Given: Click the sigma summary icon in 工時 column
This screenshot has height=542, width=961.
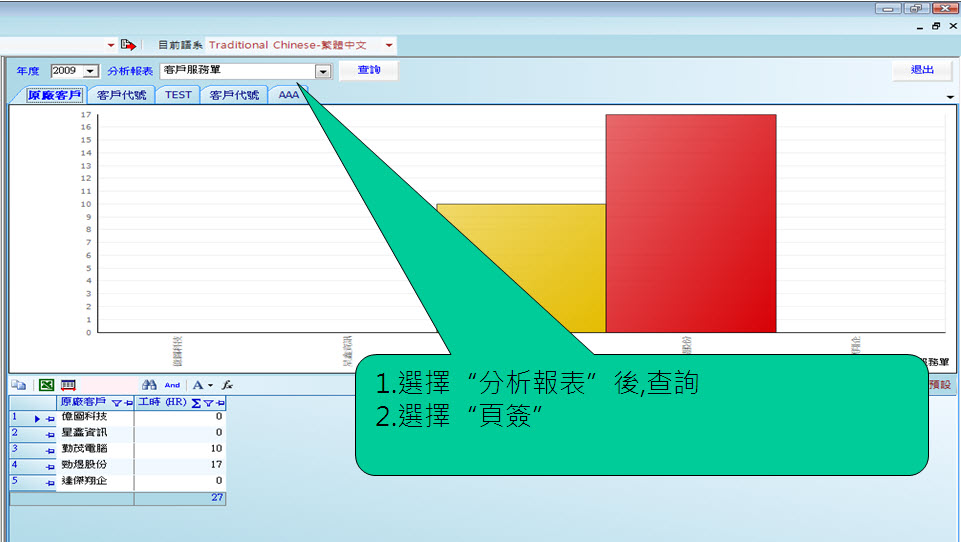Looking at the screenshot, I should pos(196,402).
